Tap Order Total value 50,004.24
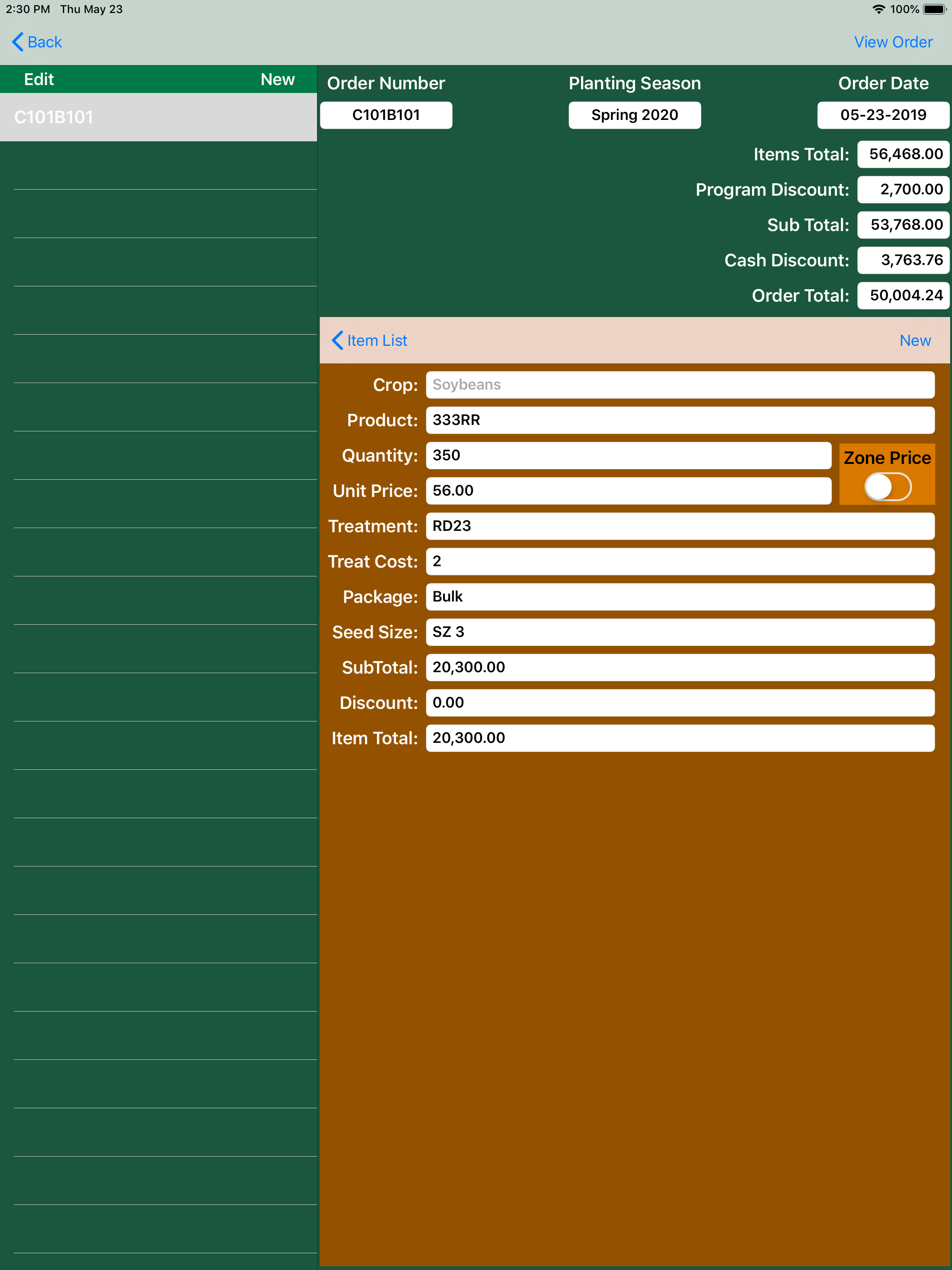The image size is (952, 1270). pyautogui.click(x=903, y=296)
